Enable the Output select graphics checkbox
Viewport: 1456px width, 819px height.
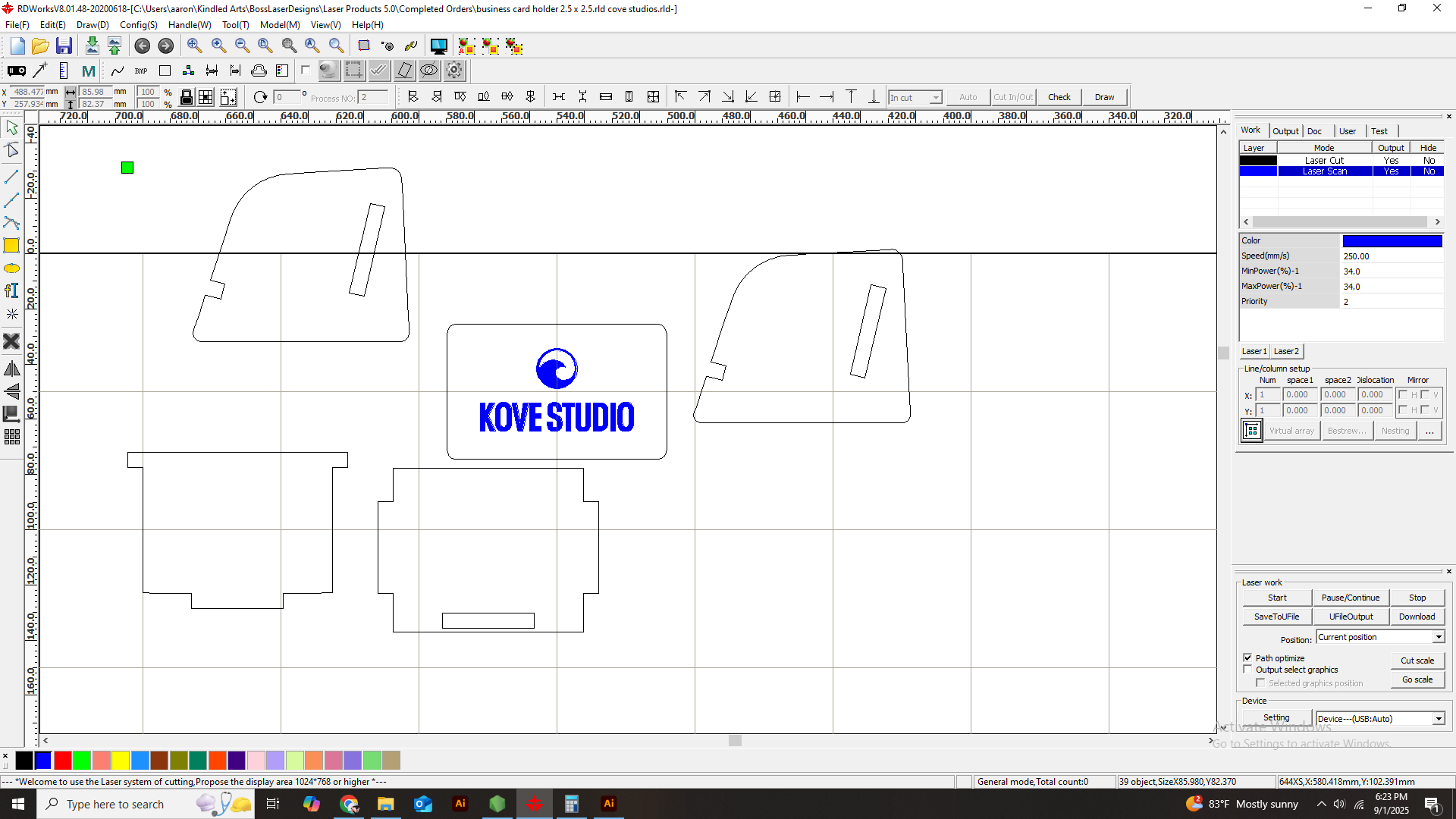1247,670
